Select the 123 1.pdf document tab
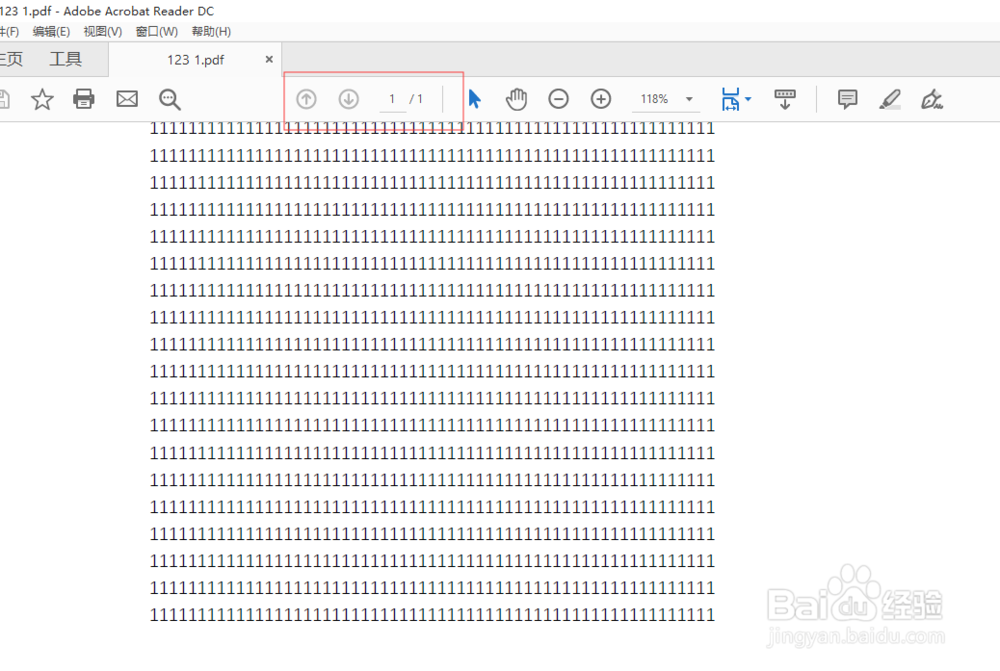 coord(195,59)
